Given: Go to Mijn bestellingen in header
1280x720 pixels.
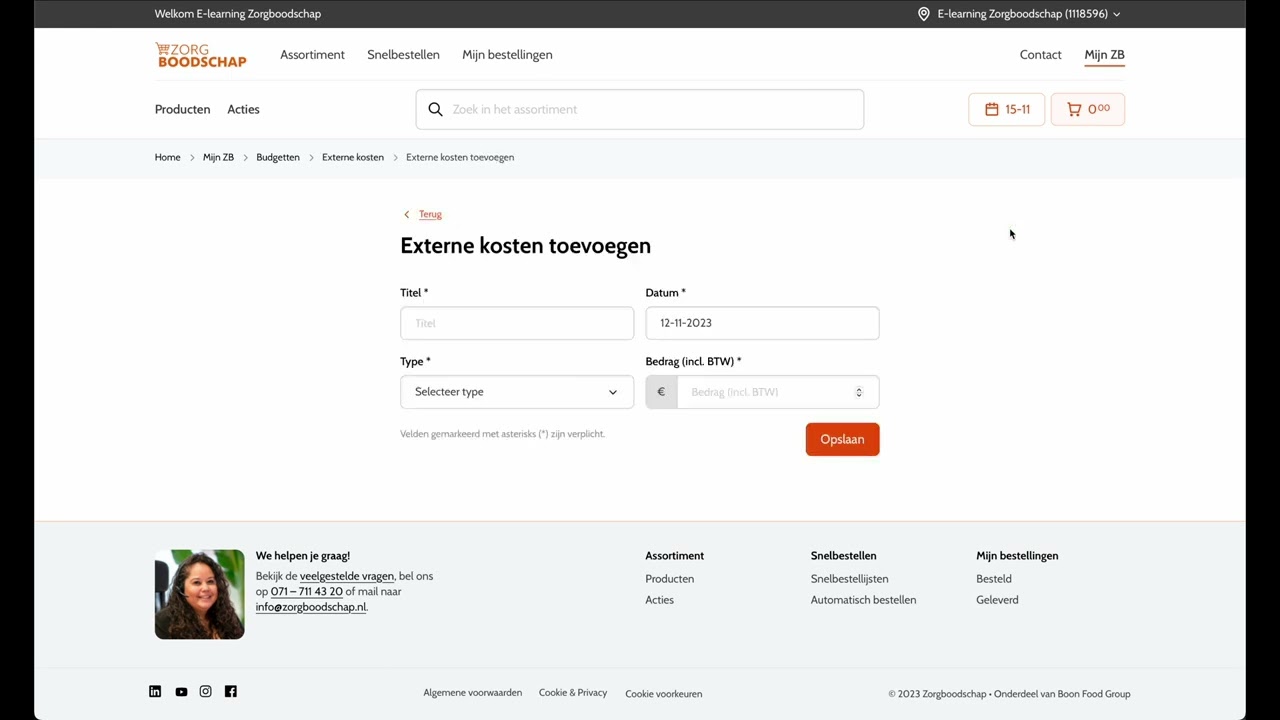Looking at the screenshot, I should [x=507, y=55].
